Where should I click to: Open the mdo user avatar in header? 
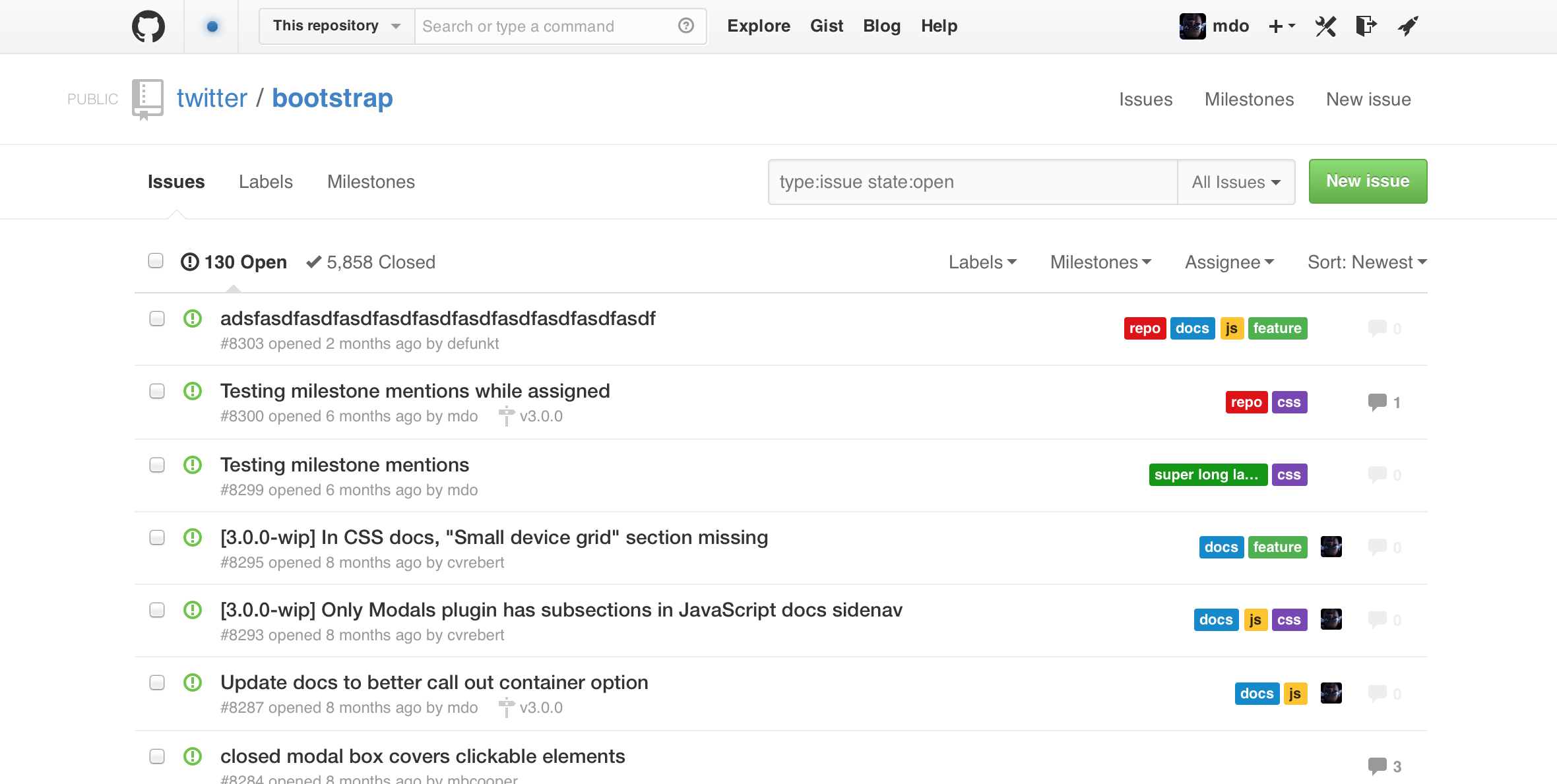[x=1192, y=26]
